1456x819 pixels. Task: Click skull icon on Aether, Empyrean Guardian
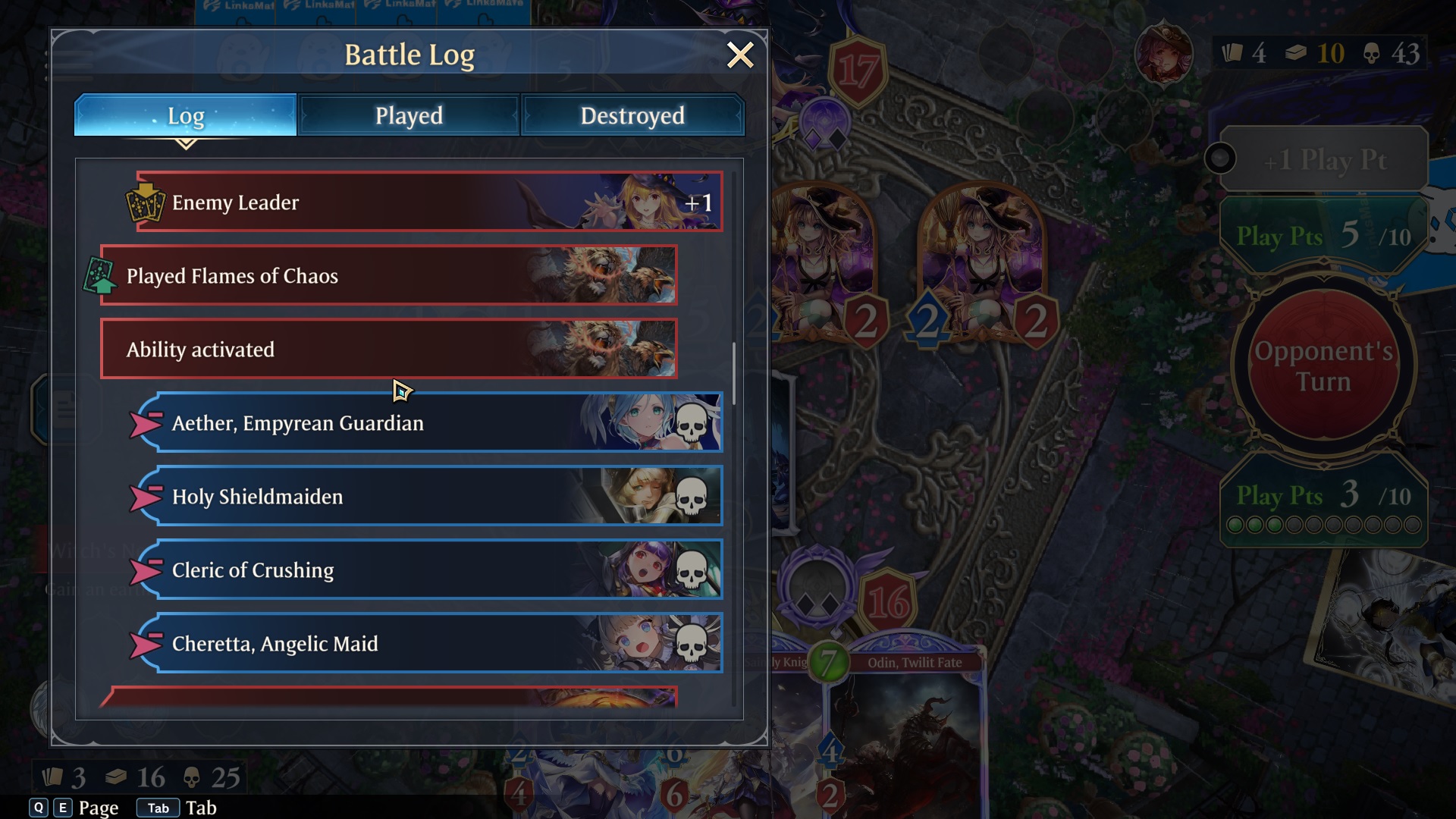tap(691, 423)
